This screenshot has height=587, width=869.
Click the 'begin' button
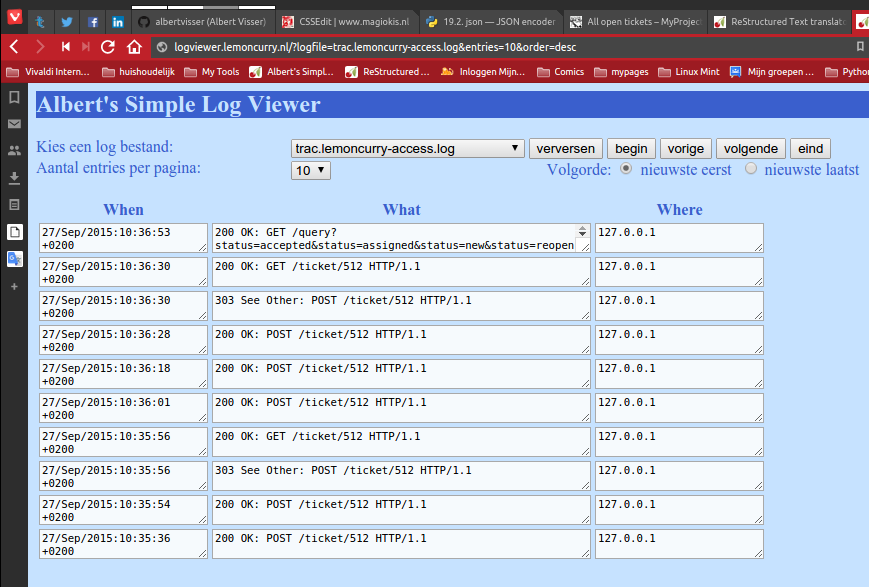631,149
